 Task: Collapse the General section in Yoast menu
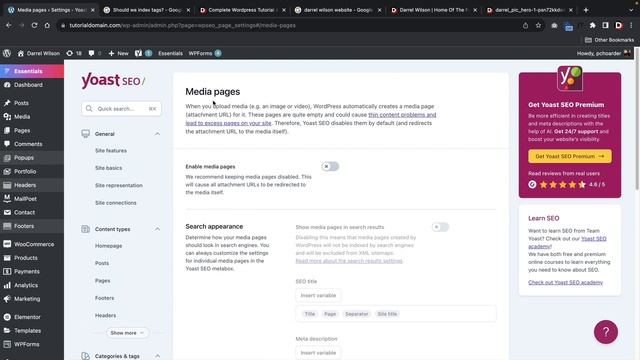pos(157,134)
